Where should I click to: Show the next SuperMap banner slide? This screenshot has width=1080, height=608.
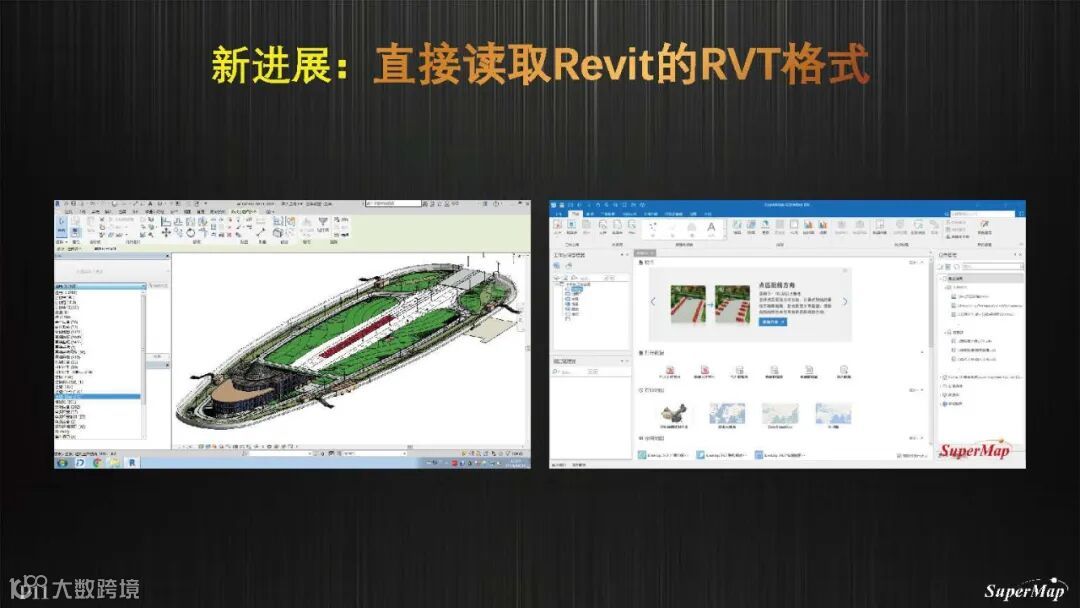click(845, 302)
